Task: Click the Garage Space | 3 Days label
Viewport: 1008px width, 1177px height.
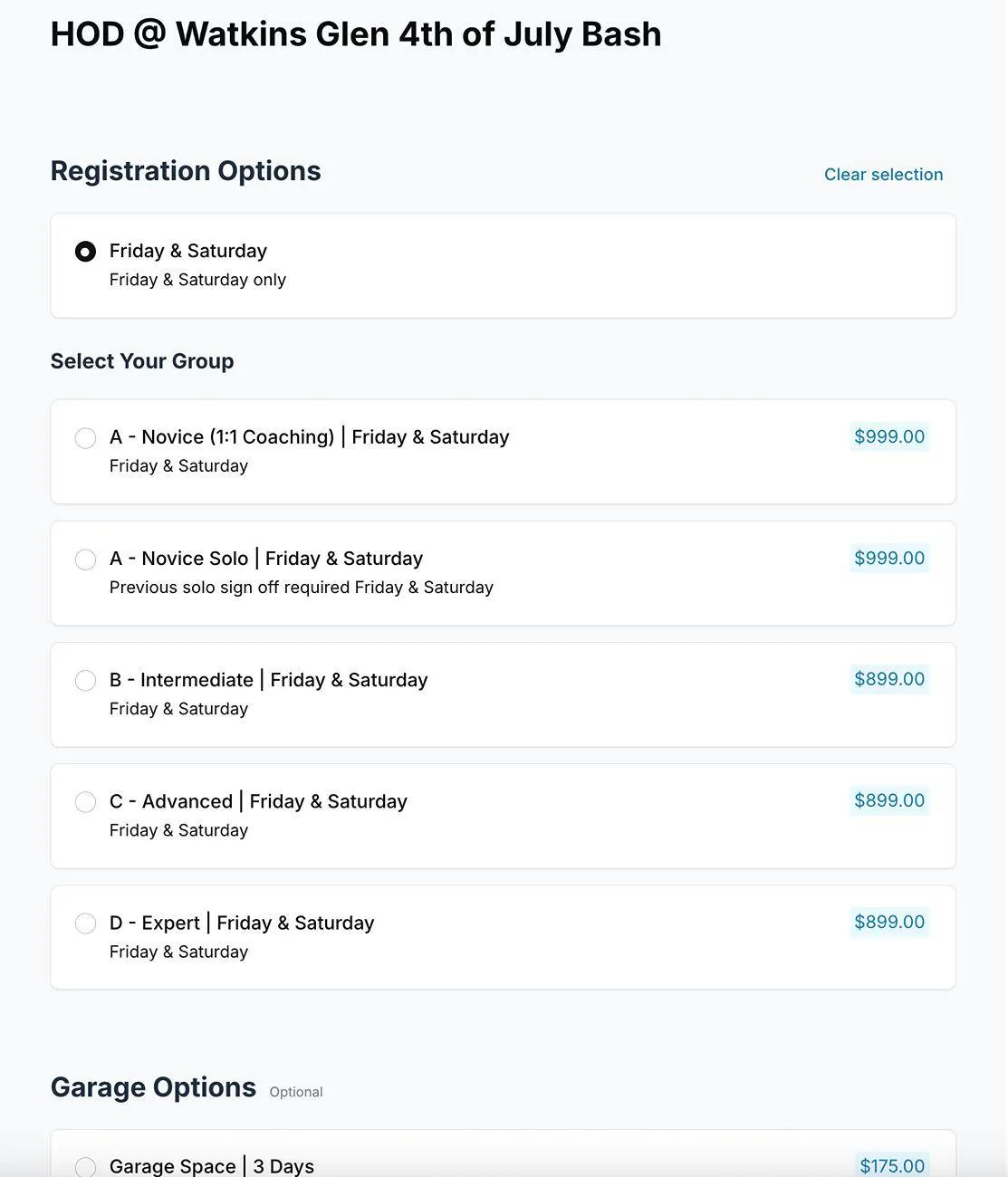Action: coord(212,1166)
